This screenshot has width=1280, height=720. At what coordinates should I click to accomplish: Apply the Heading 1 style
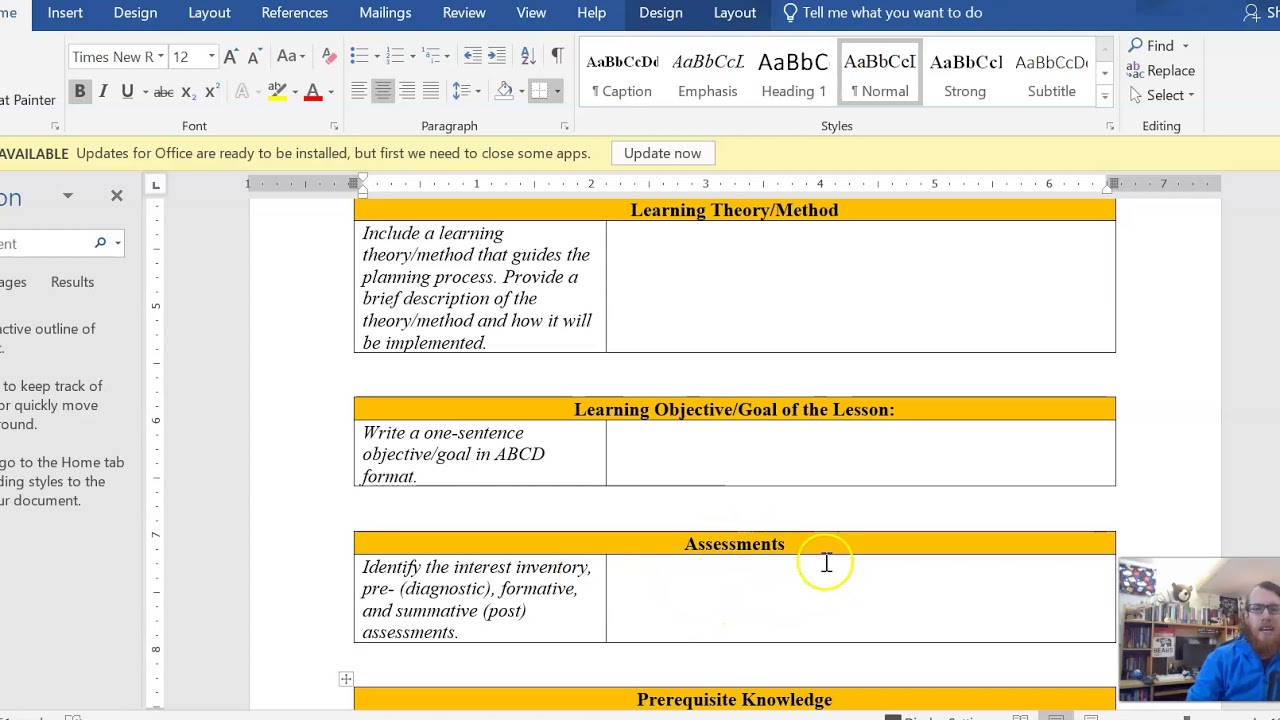793,73
